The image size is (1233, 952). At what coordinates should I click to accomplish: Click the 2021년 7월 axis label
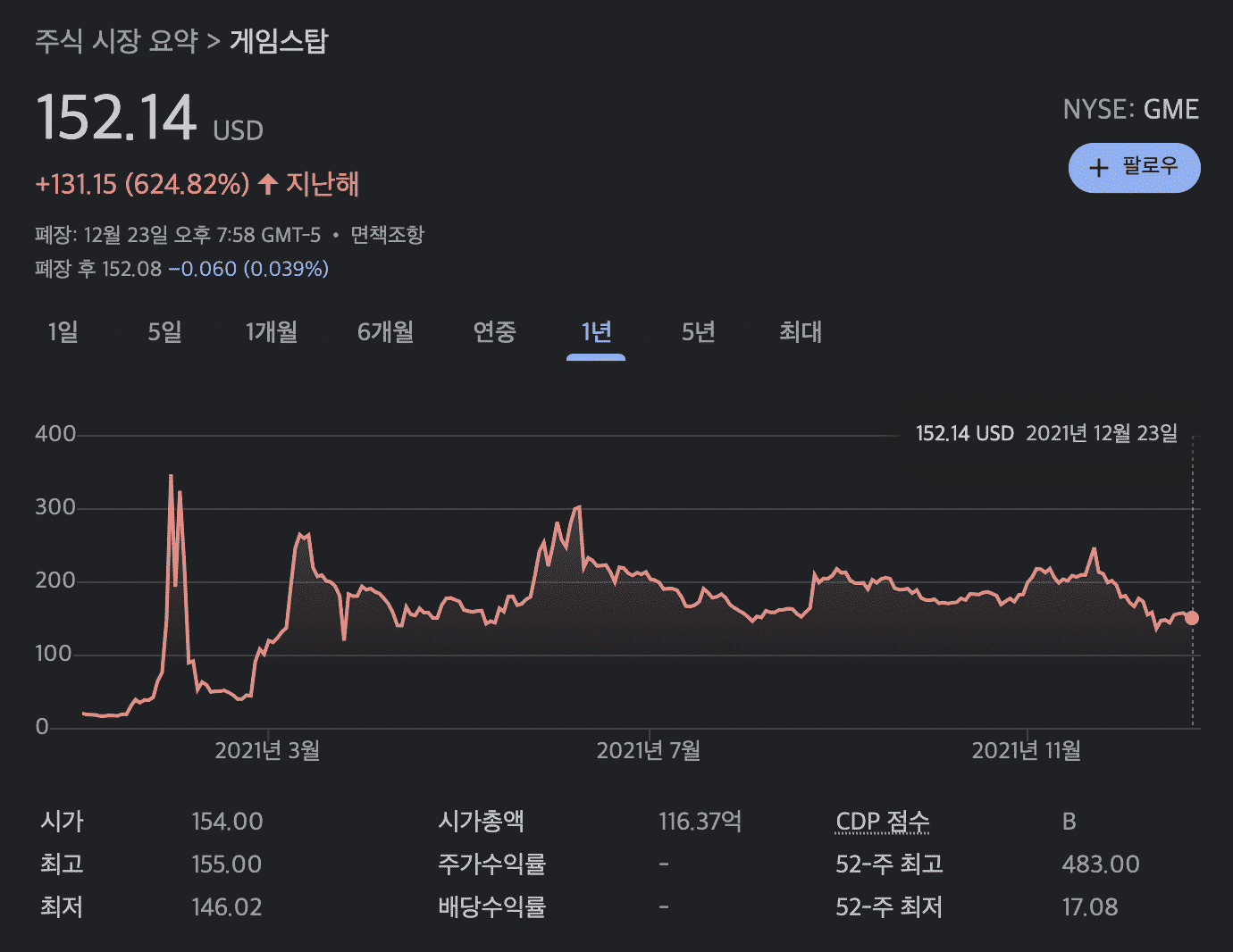click(649, 750)
